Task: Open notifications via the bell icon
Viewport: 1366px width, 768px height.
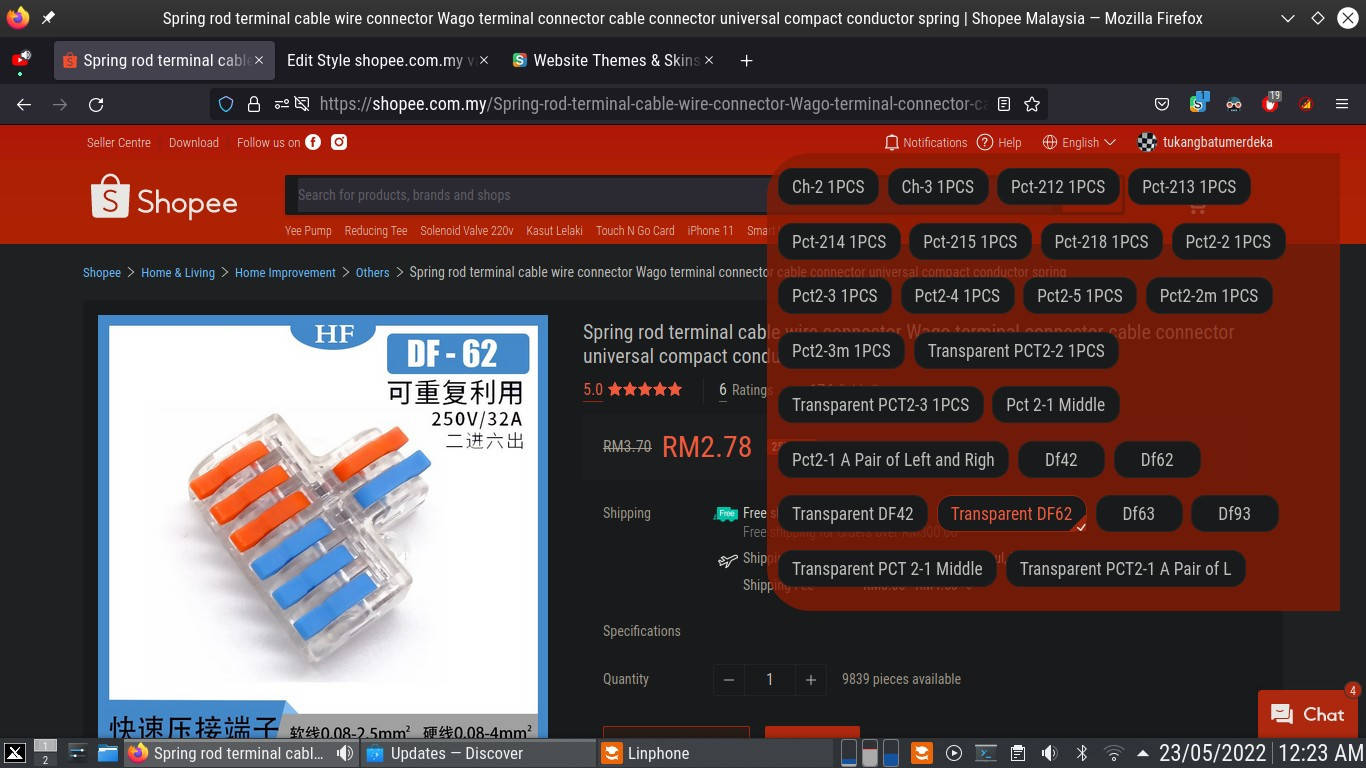Action: point(891,142)
